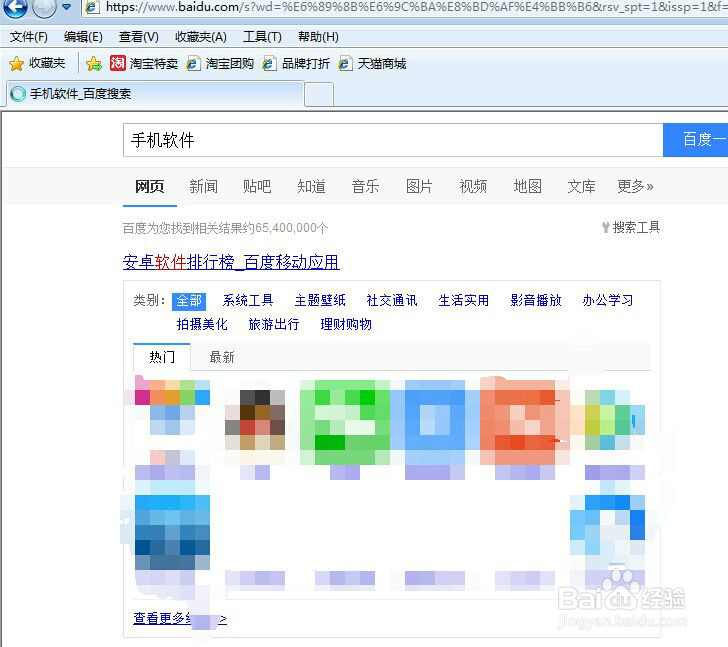Click the search box containing 手机软件

393,140
